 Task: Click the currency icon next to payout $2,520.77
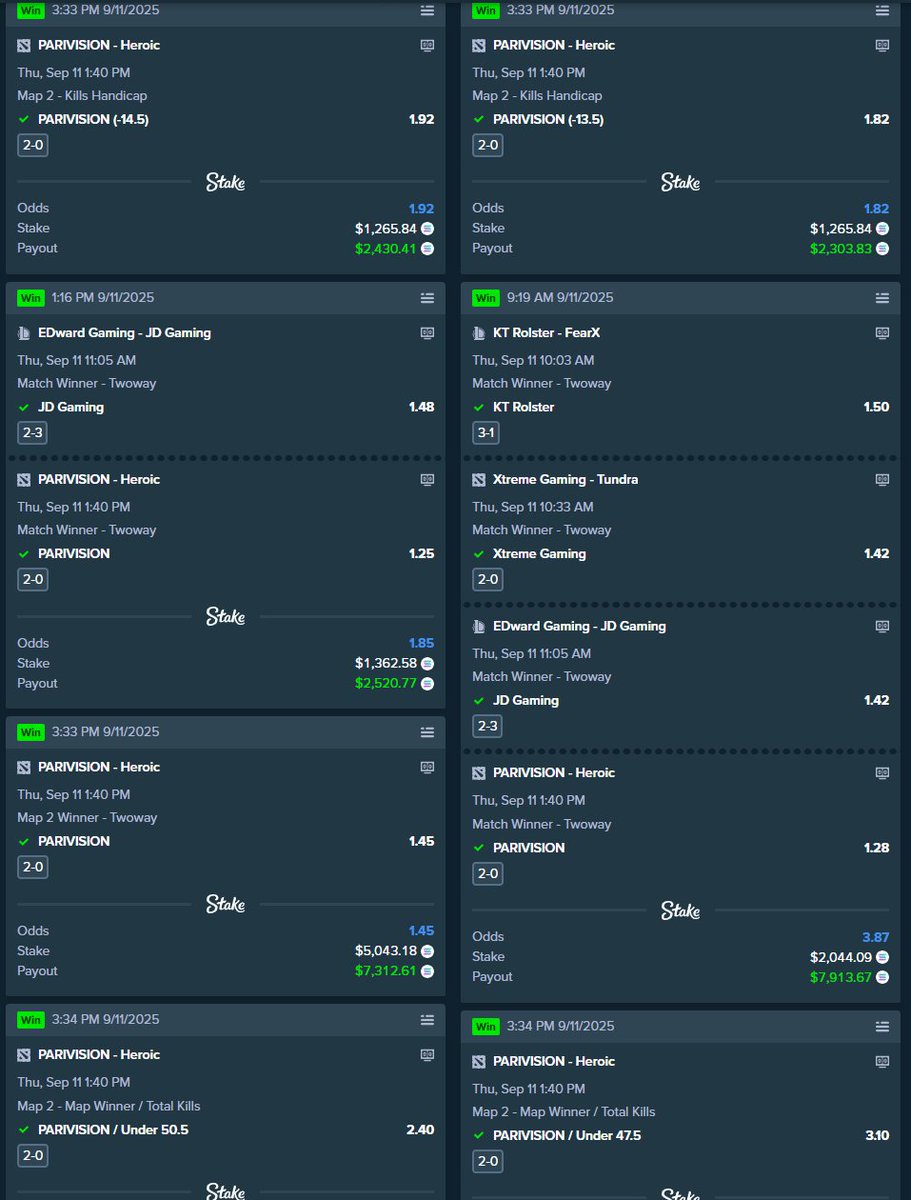[427, 683]
